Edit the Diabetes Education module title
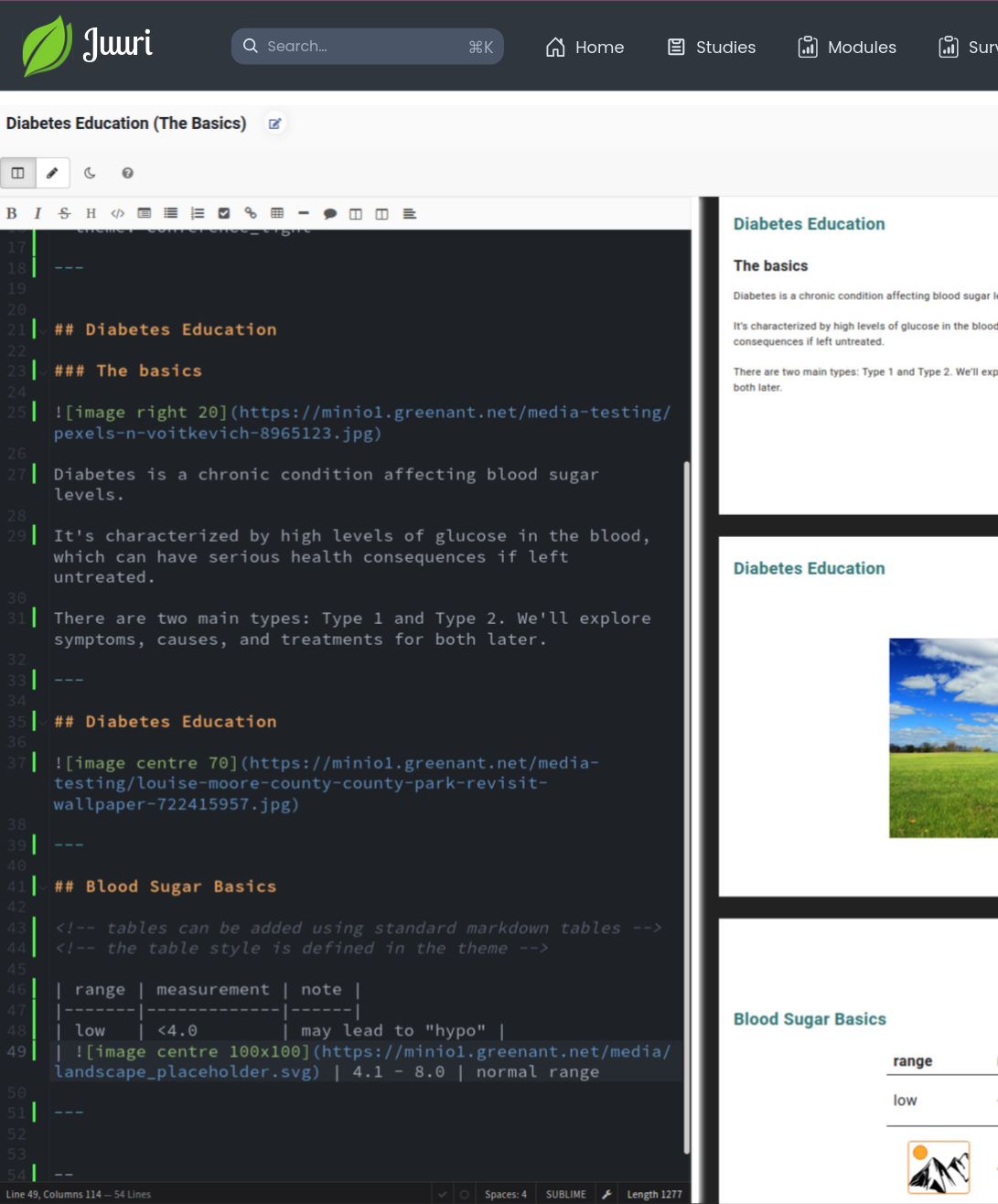The height and width of the screenshot is (1204, 998). click(274, 124)
